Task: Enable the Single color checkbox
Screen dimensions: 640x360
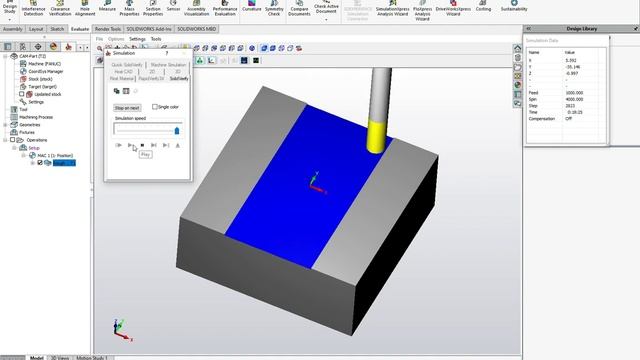Action: point(154,107)
